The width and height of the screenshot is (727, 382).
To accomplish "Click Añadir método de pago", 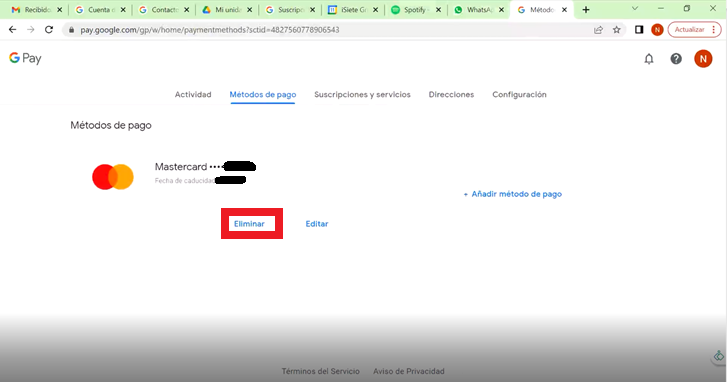I will (513, 194).
